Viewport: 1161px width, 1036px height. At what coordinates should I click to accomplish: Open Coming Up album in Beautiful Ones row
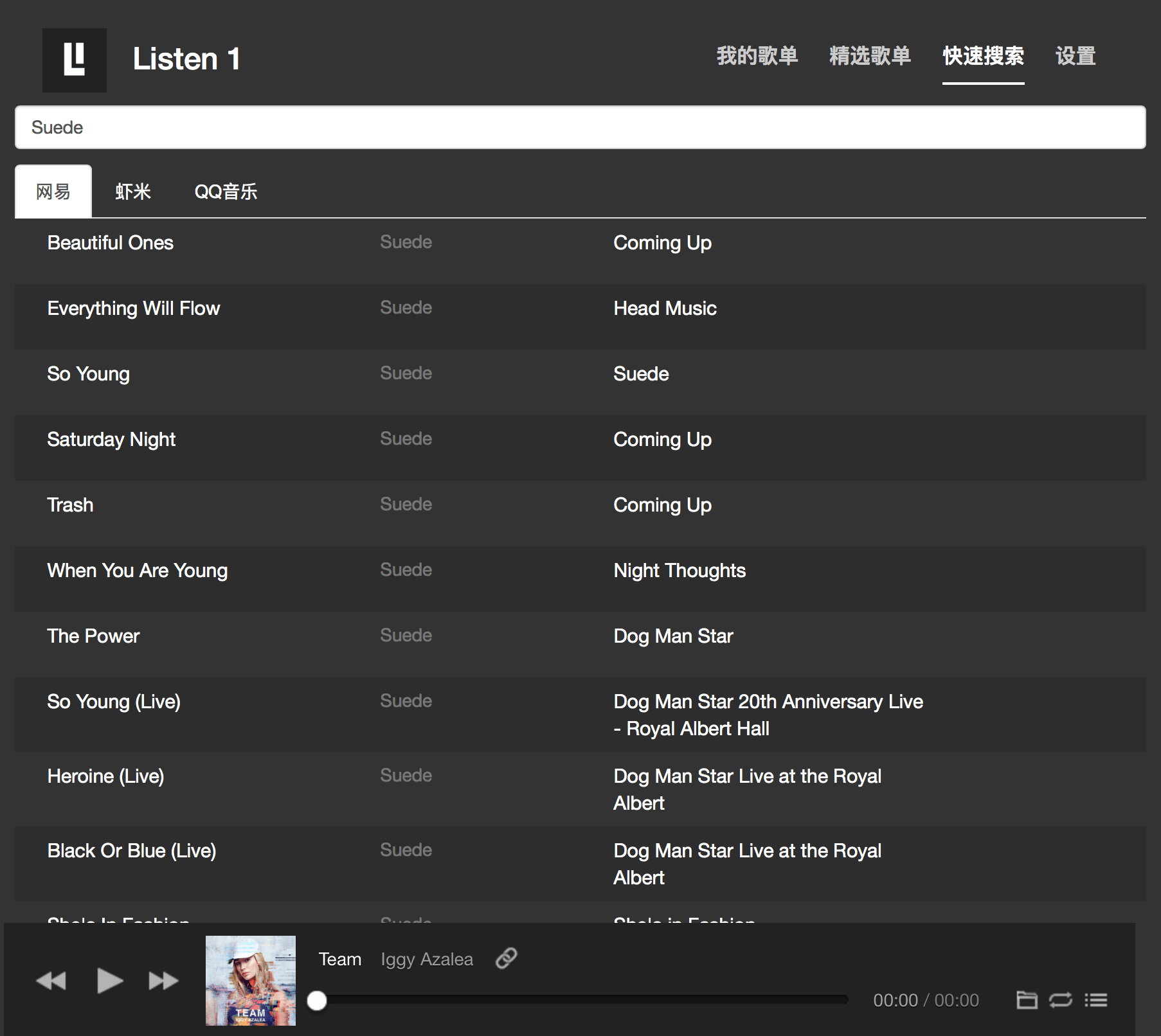point(662,243)
